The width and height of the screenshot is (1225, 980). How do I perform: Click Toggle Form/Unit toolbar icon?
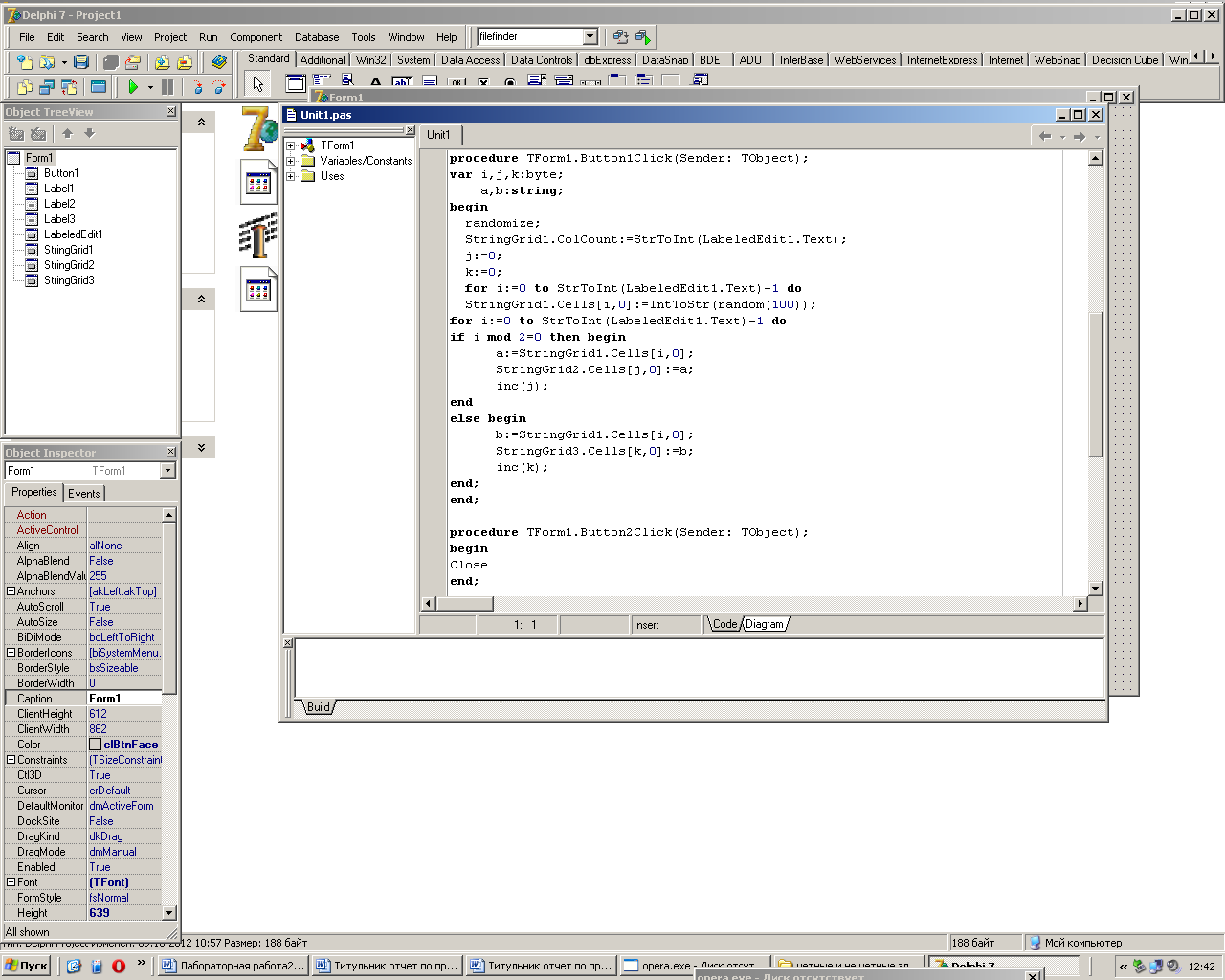tap(68, 87)
